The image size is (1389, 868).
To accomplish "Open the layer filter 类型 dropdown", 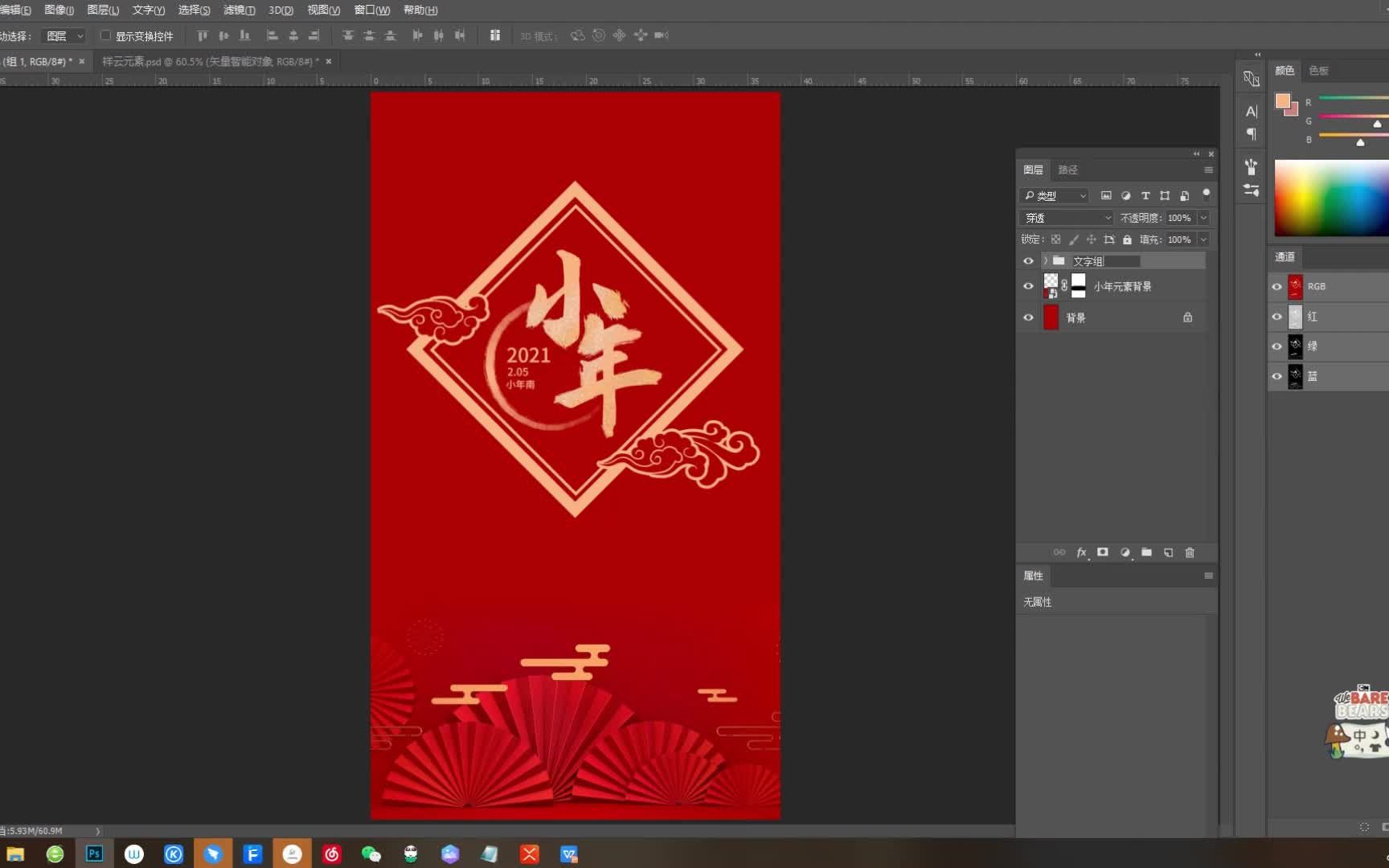I will [1055, 195].
